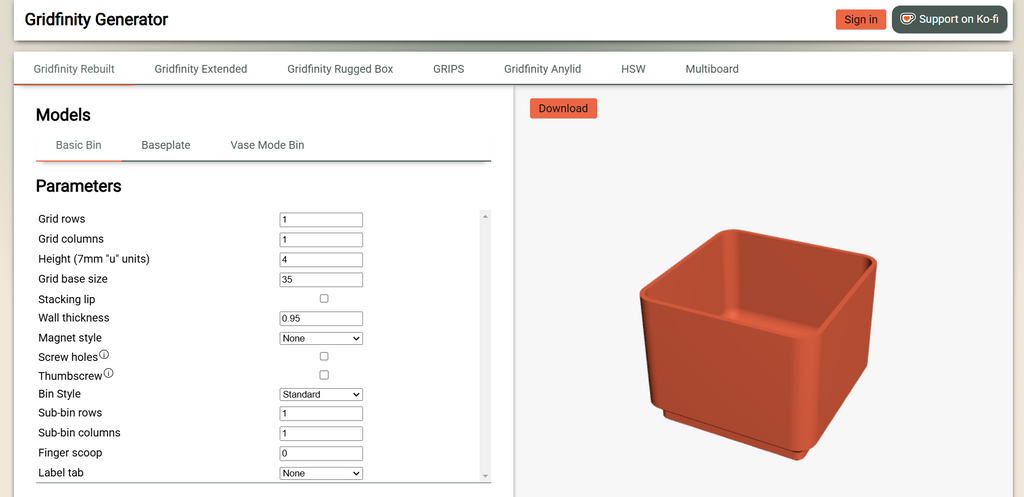
Task: Click the 'Models' heading
Action: click(x=63, y=115)
